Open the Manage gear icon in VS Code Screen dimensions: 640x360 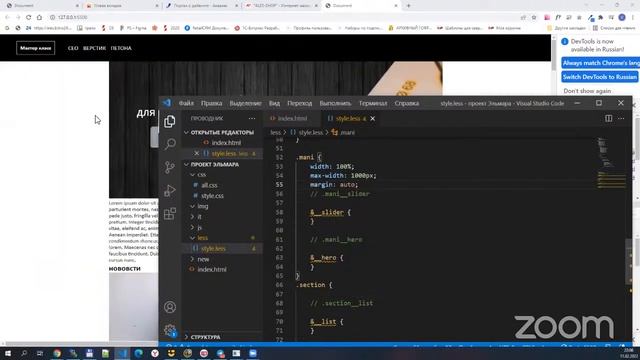170,330
